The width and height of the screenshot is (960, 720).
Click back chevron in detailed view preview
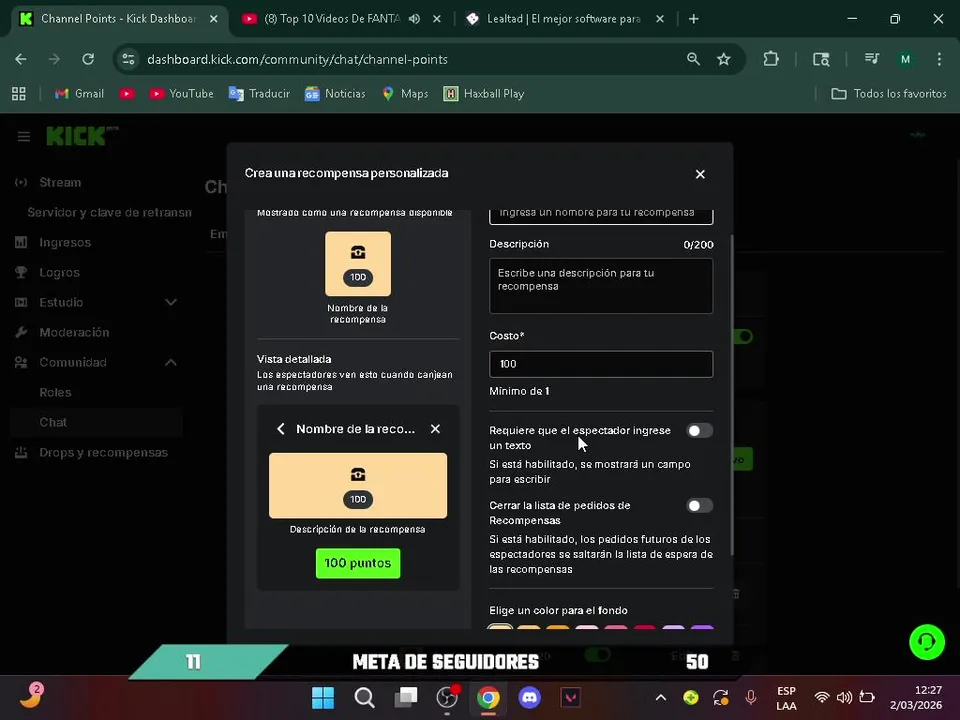[280, 429]
